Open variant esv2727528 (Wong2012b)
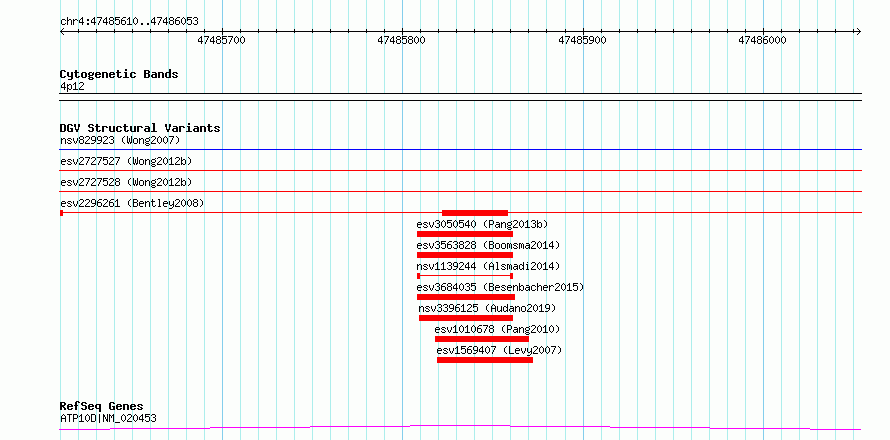The height and width of the screenshot is (440, 890). pyautogui.click(x=126, y=182)
